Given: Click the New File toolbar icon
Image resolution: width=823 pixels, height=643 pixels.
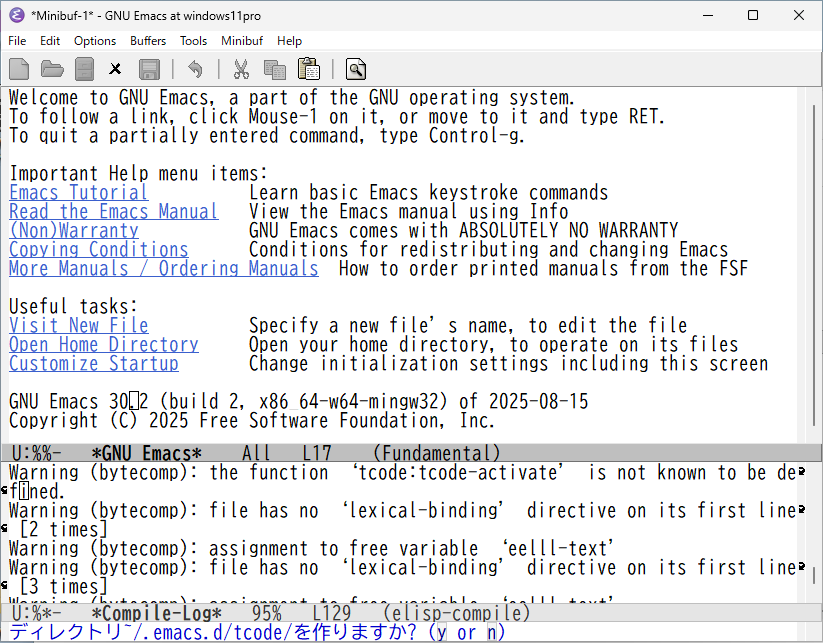Looking at the screenshot, I should tap(19, 69).
